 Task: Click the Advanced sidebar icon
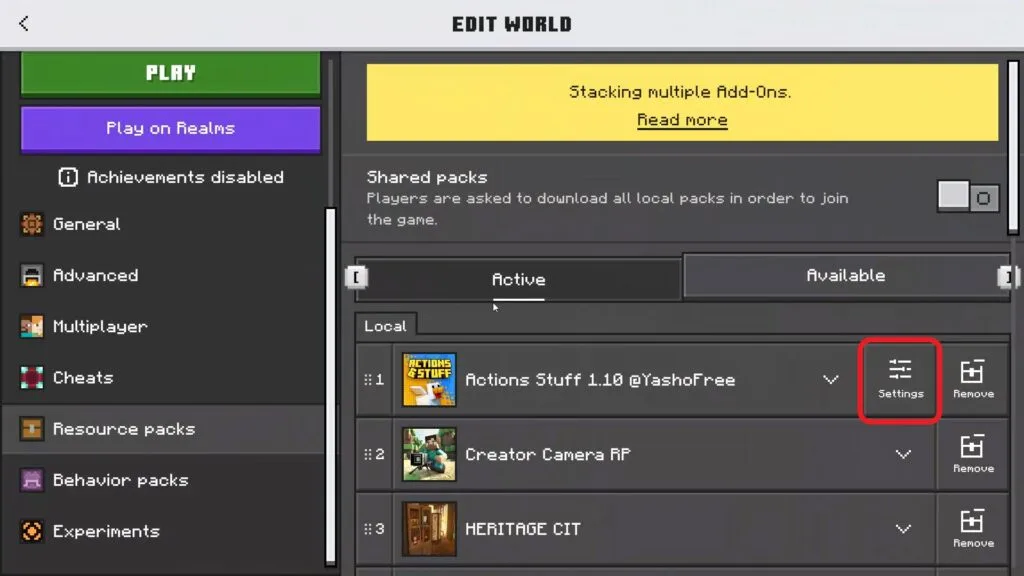click(31, 275)
